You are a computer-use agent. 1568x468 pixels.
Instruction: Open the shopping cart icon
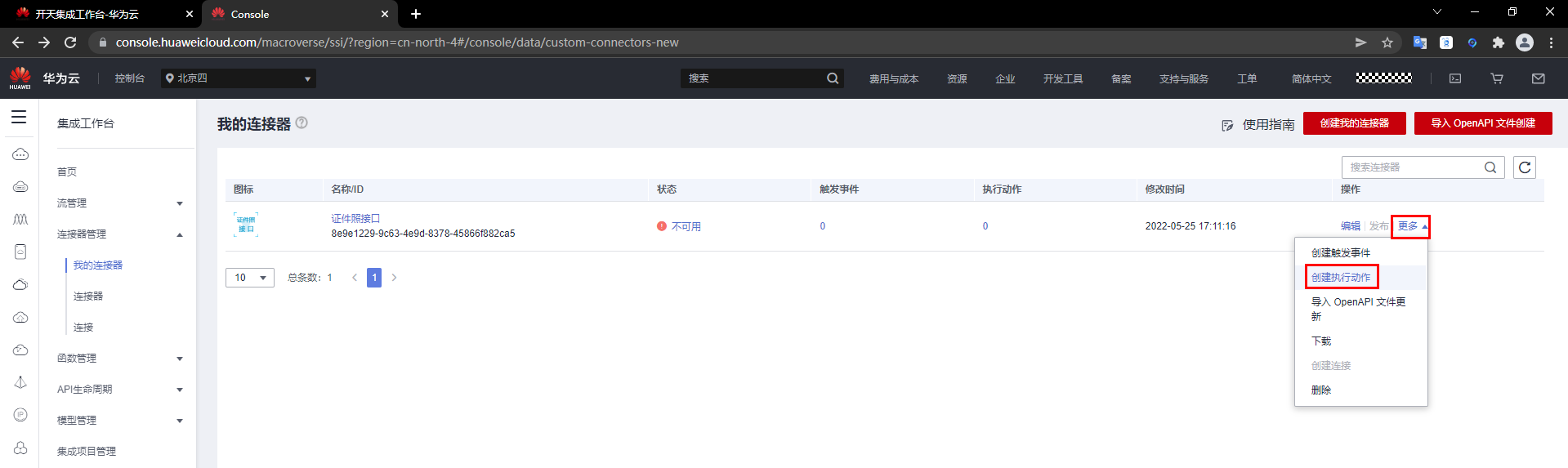pyautogui.click(x=1497, y=78)
